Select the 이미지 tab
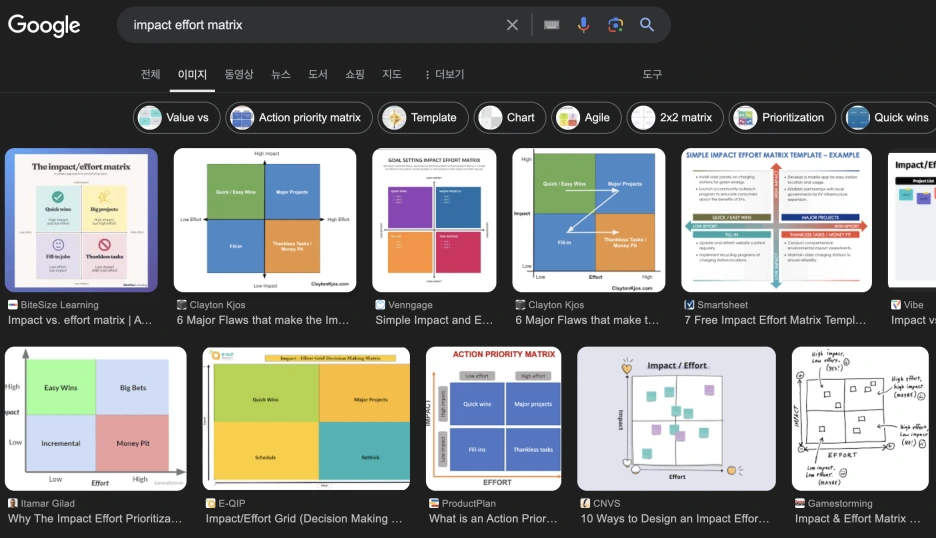936x538 pixels. 192,74
